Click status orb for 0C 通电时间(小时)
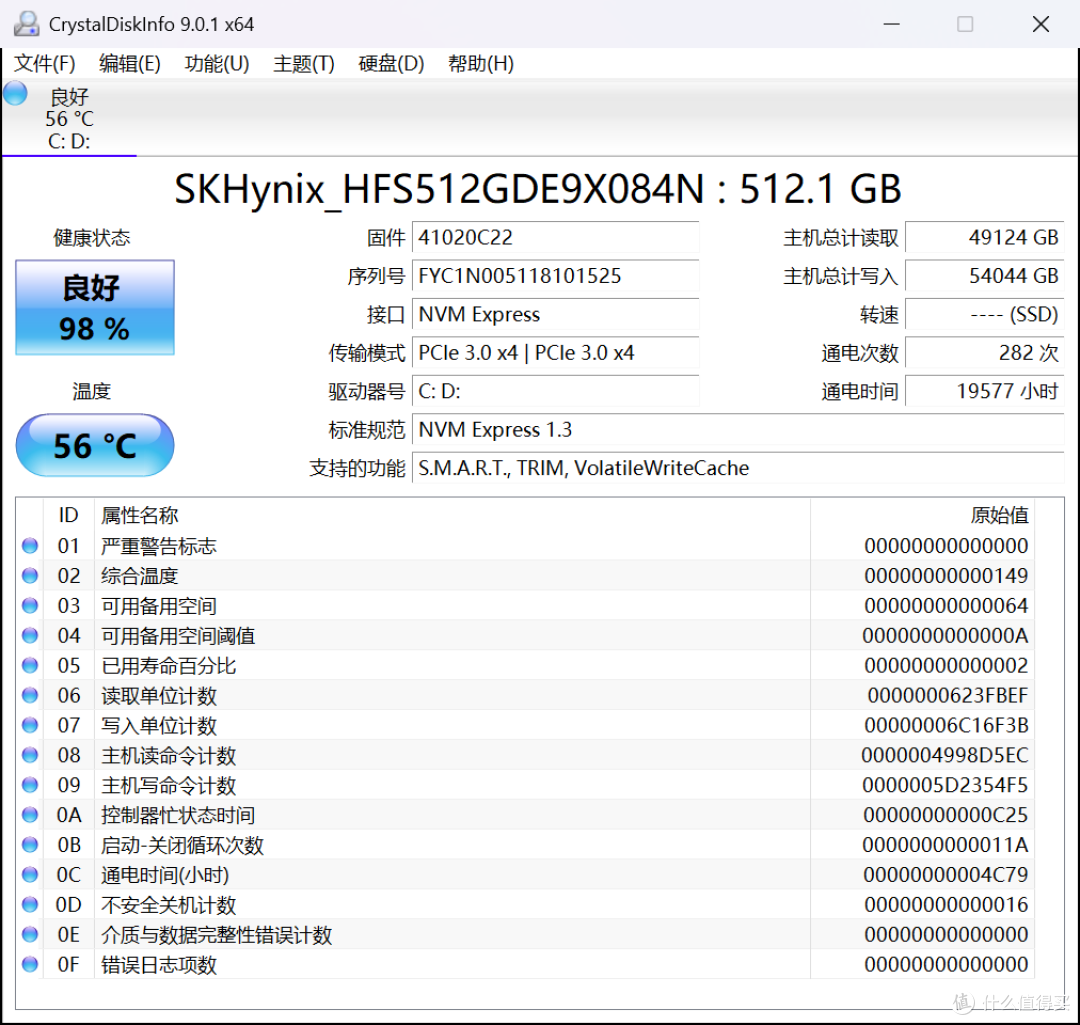 30,875
